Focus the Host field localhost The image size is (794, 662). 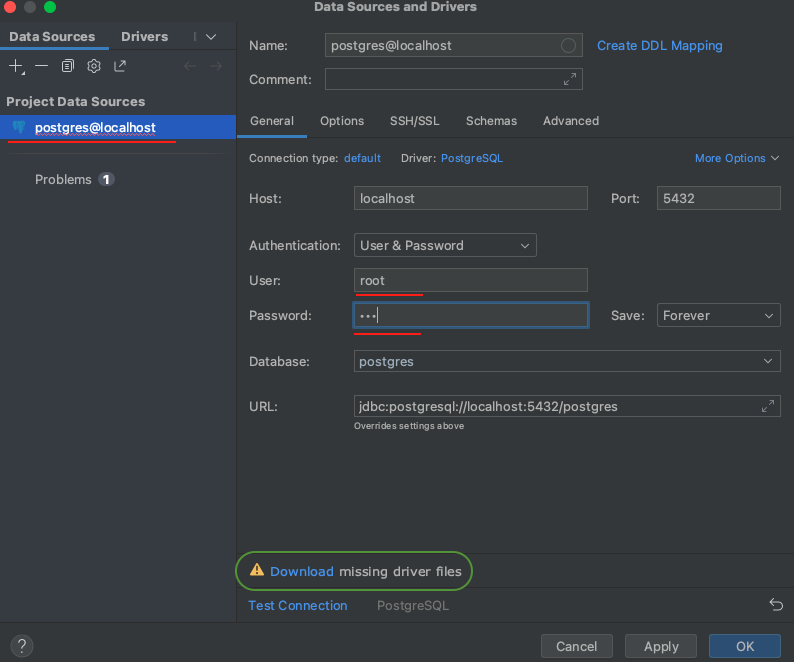tap(470, 198)
